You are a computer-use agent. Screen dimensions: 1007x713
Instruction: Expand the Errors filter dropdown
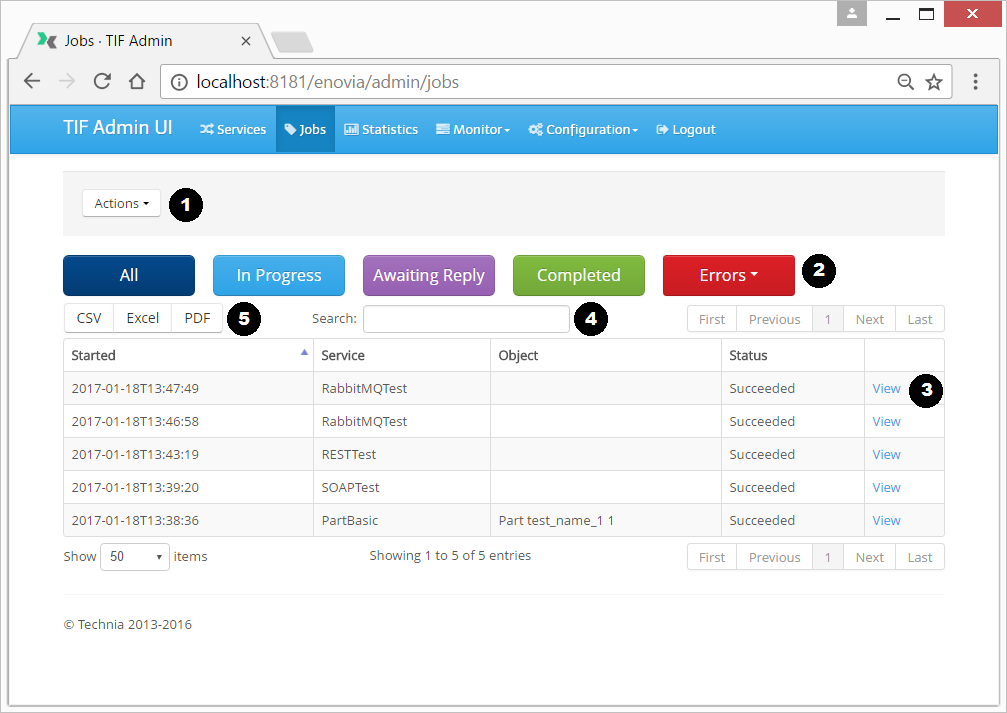(x=728, y=275)
